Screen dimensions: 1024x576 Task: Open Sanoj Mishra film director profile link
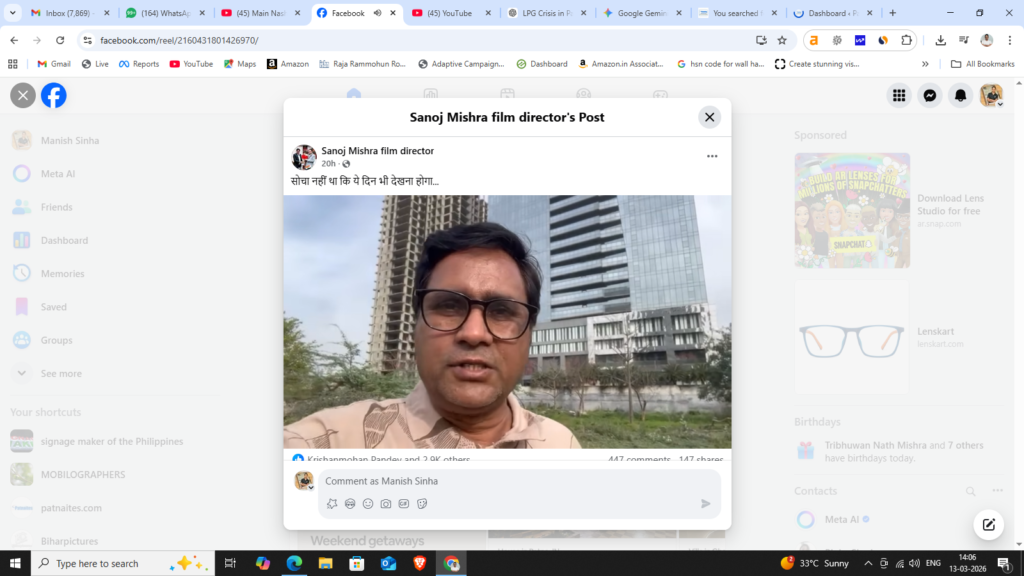click(377, 151)
